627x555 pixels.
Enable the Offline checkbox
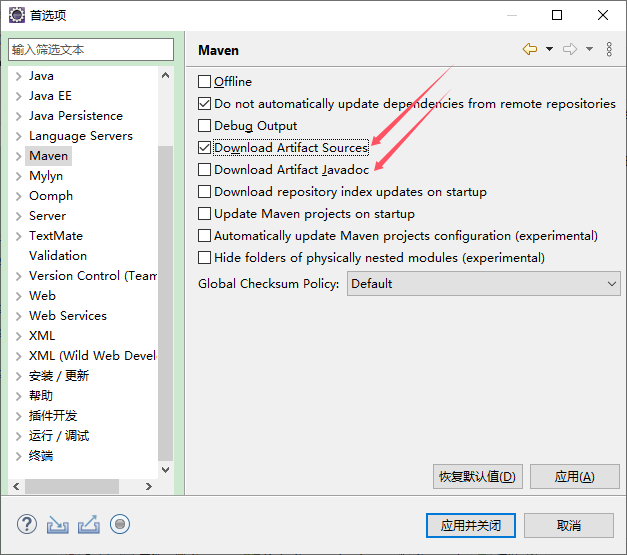tap(205, 82)
